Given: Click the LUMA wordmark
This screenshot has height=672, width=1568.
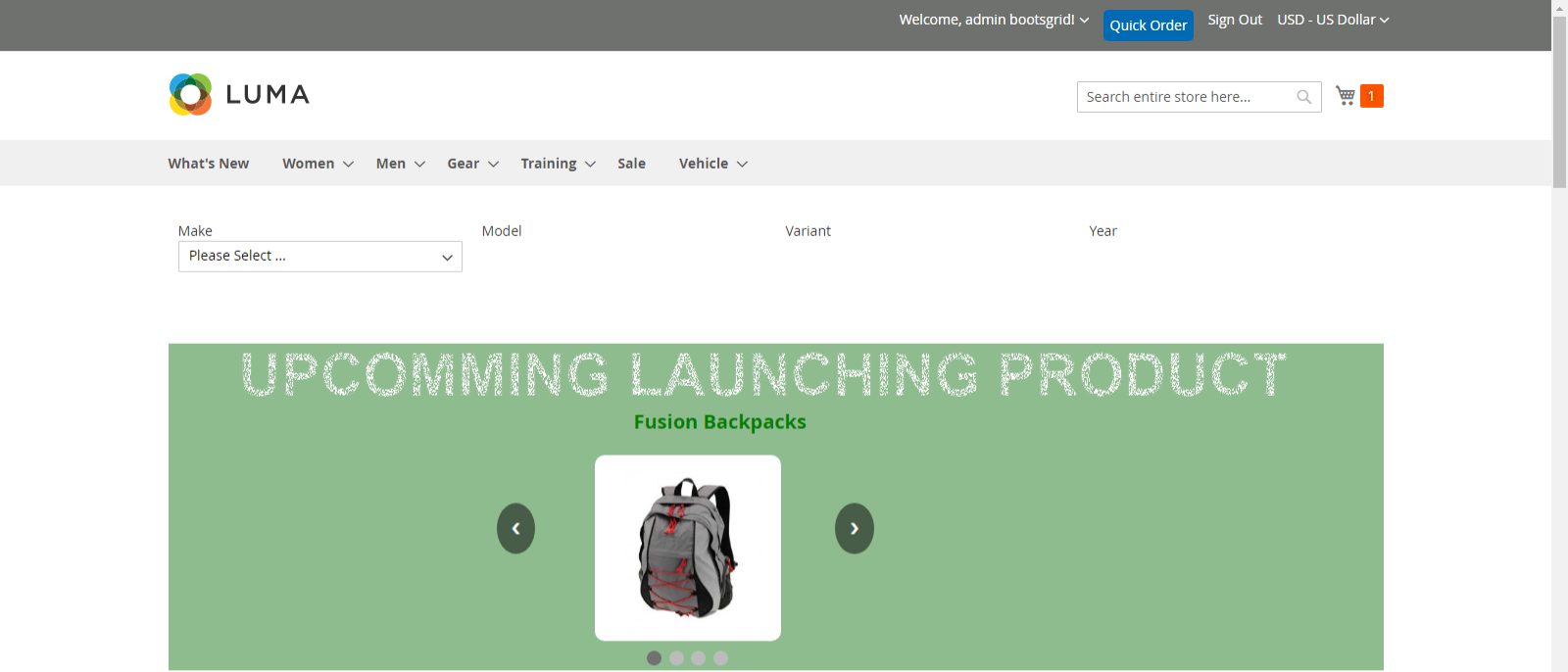Looking at the screenshot, I should coord(268,95).
